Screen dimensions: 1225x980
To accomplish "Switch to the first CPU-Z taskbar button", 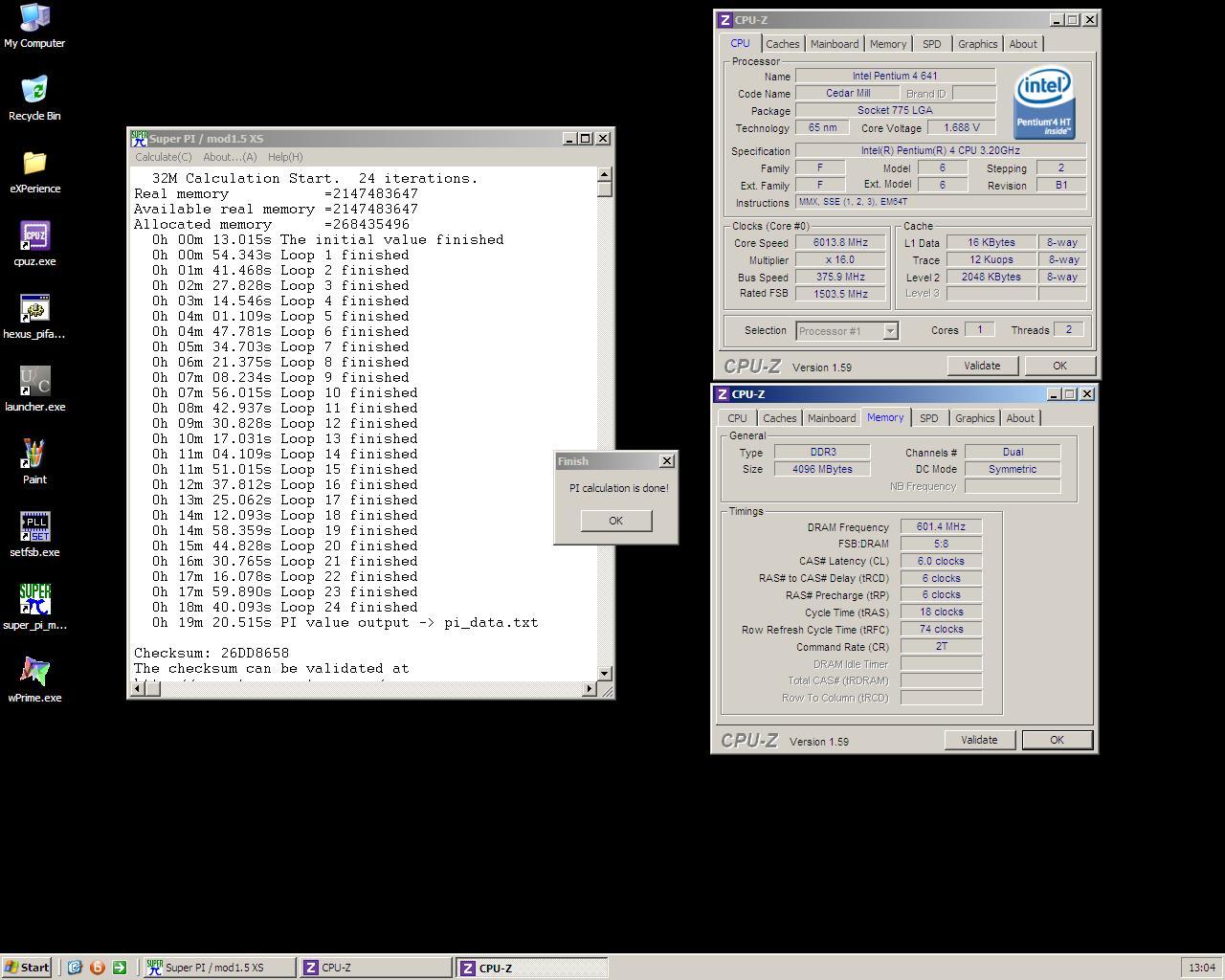I will [375, 968].
